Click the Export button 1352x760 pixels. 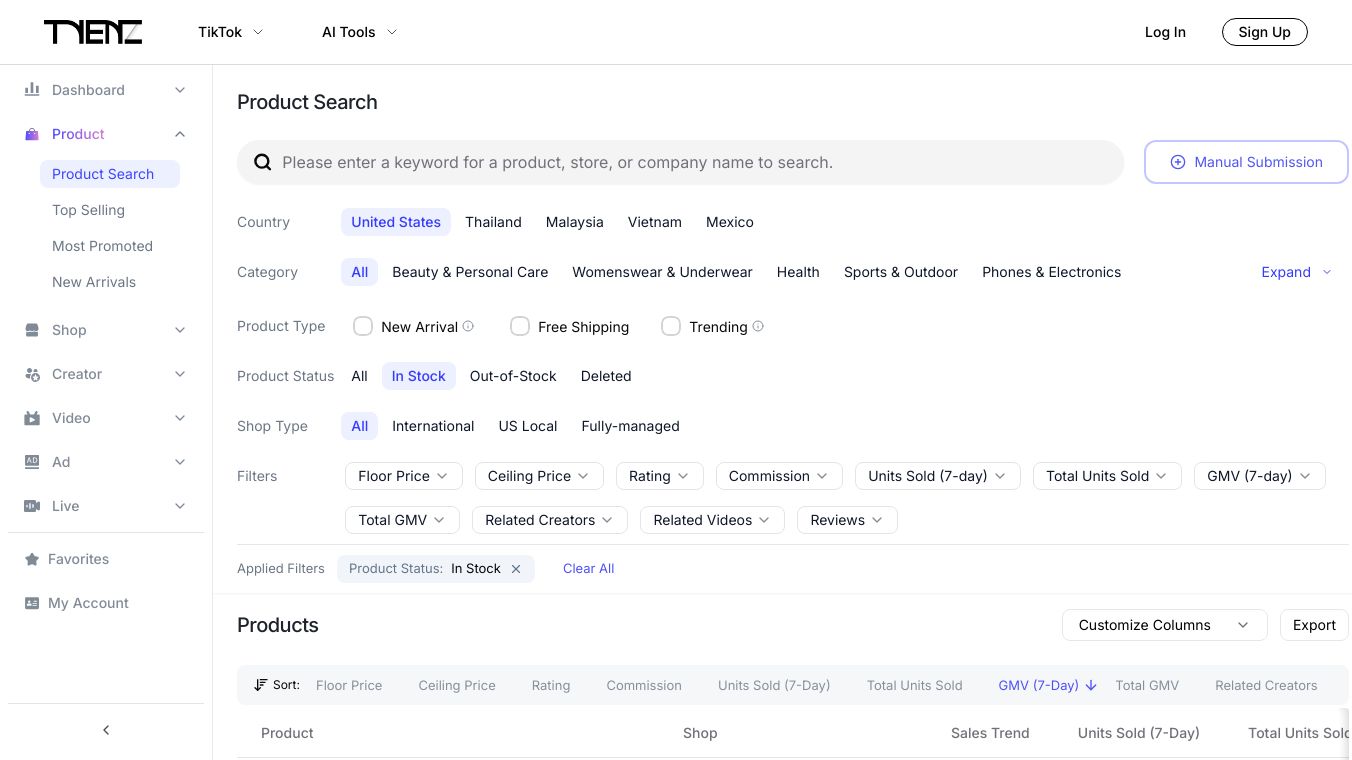pos(1314,625)
